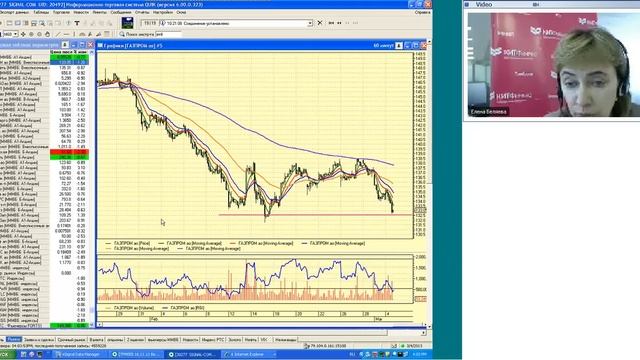Open the SIGNAL-COM QUIK taskbar button
The height and width of the screenshot is (360, 640).
pos(192,354)
